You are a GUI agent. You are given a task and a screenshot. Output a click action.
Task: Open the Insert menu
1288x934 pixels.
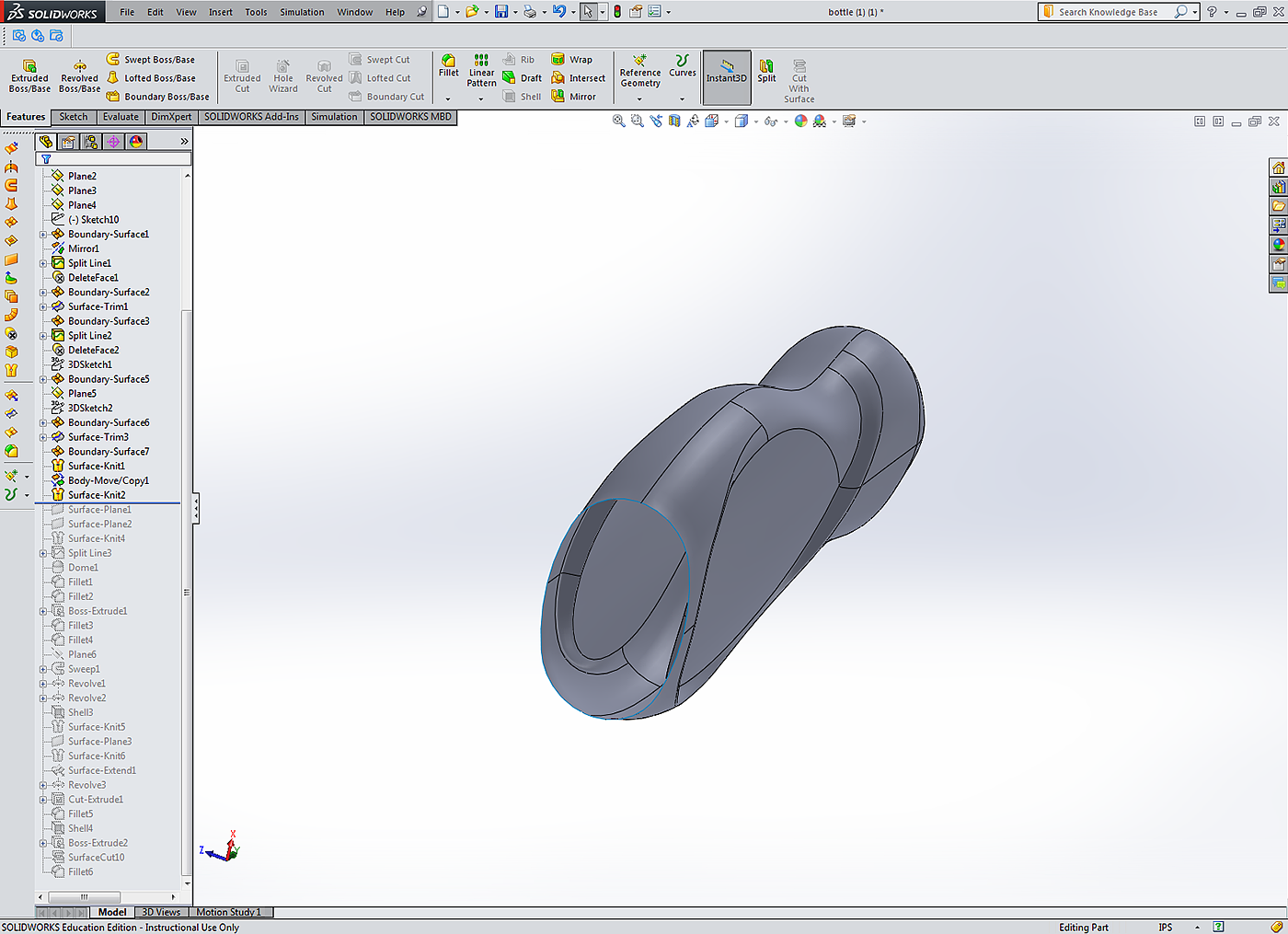click(x=220, y=12)
